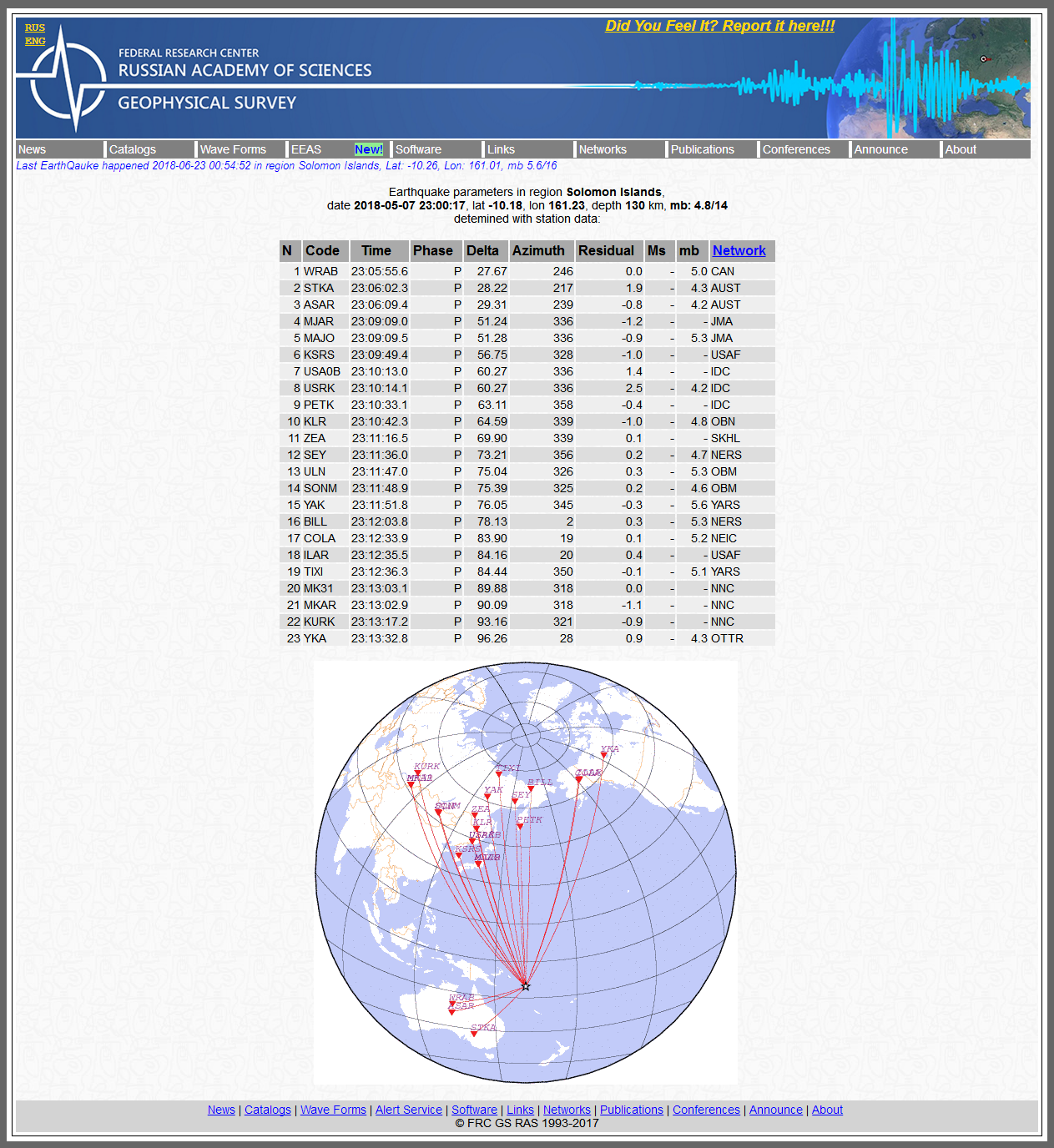Select station code YKA in the table
This screenshot has height=1148, width=1054.
315,638
